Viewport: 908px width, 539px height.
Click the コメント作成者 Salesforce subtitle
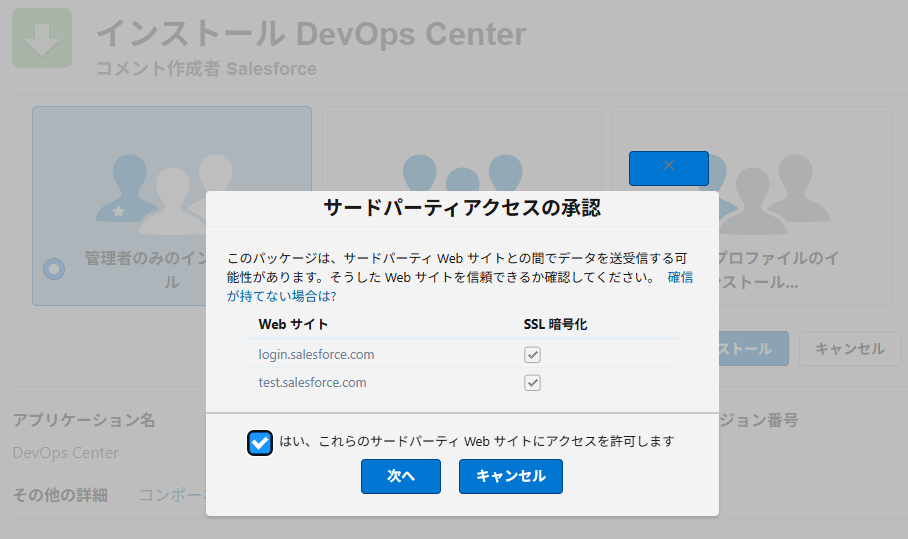point(206,69)
